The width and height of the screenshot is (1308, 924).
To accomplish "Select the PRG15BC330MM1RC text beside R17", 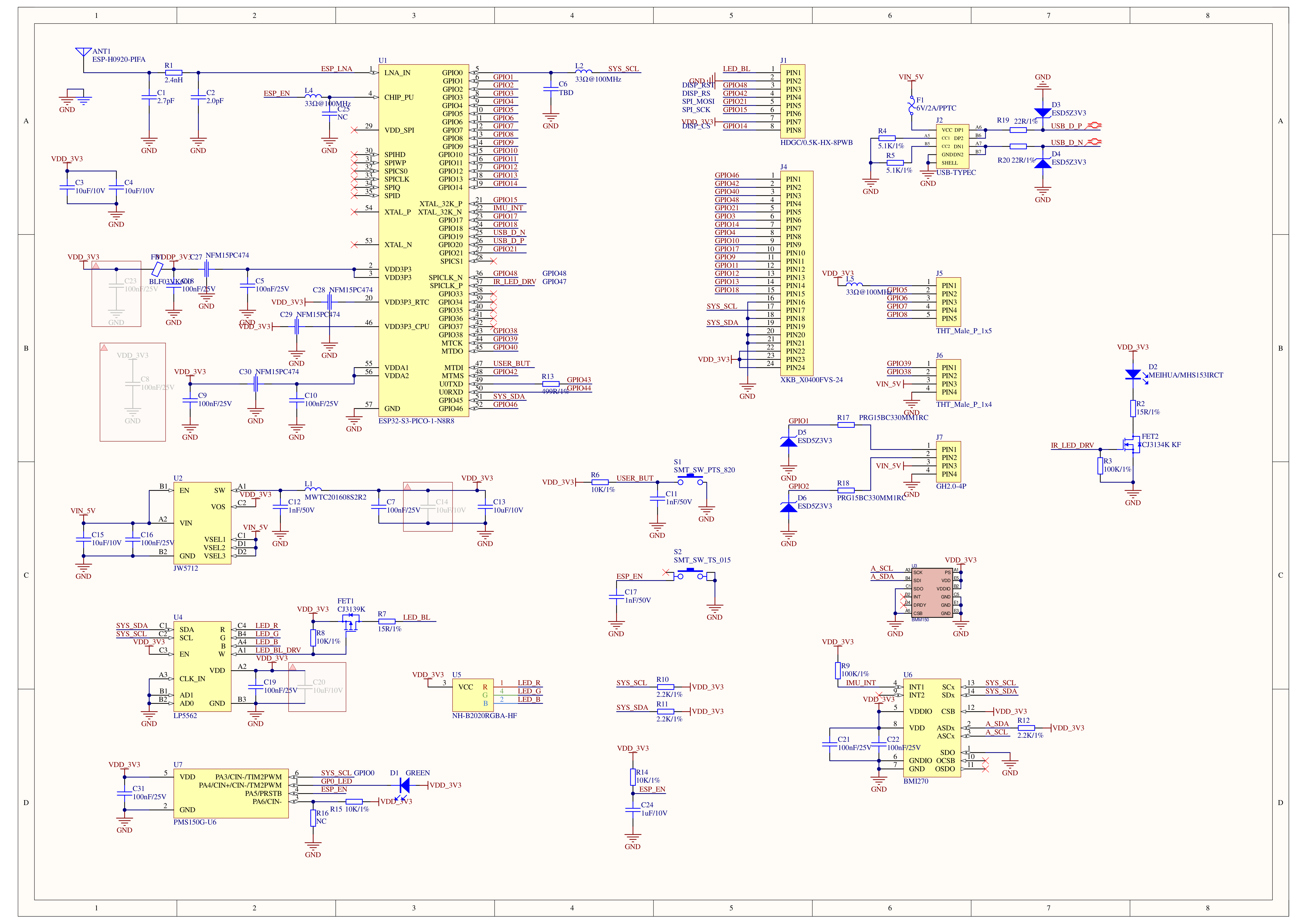I will tap(893, 417).
